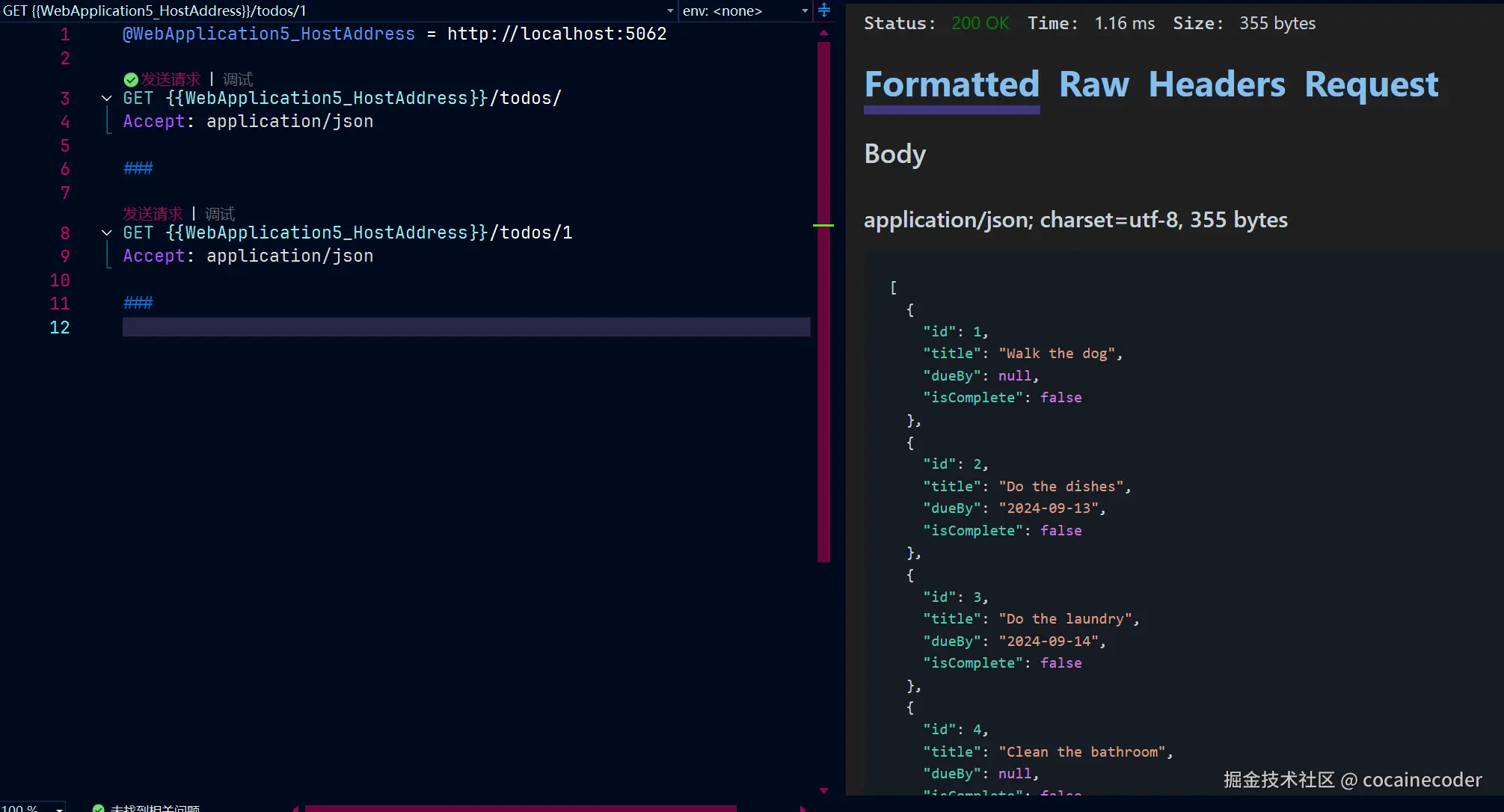Click the editor vertical scrollbar thumb
The height and width of the screenshot is (812, 1504).
(x=823, y=299)
